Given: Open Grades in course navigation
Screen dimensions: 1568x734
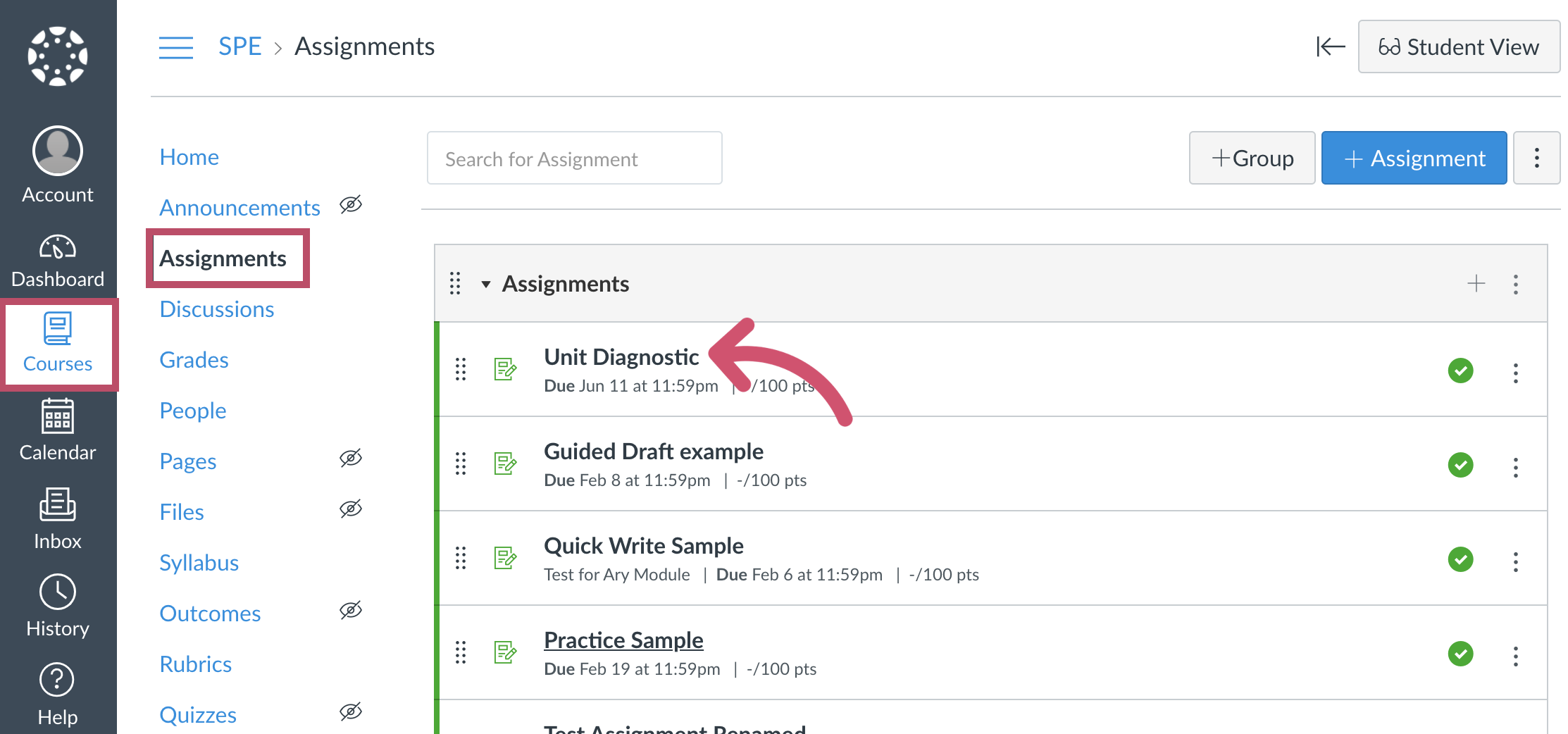Looking at the screenshot, I should [x=194, y=360].
